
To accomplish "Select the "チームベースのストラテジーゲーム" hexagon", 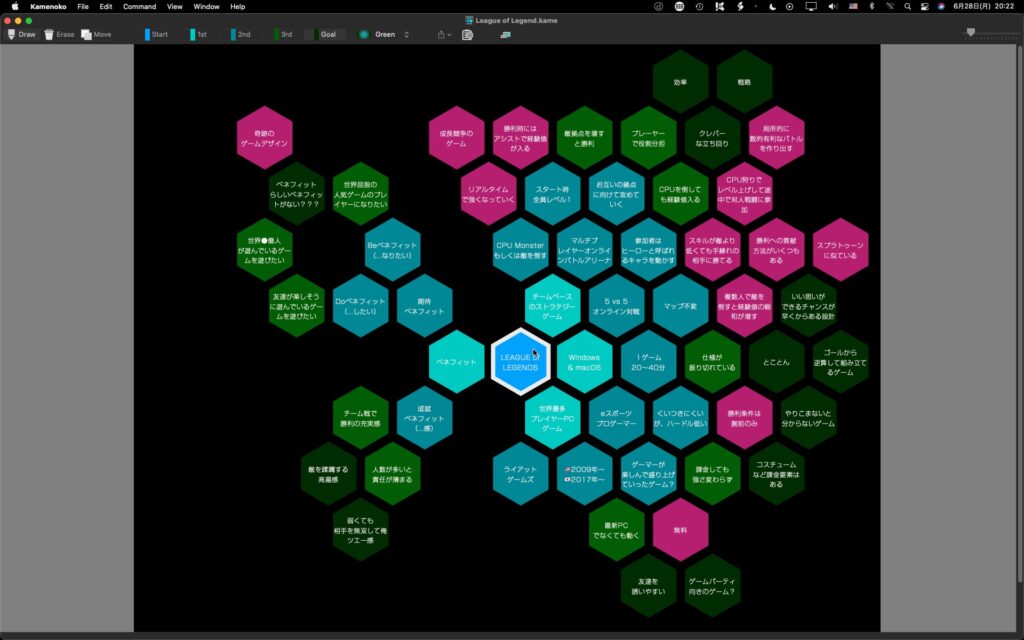I will pos(552,306).
